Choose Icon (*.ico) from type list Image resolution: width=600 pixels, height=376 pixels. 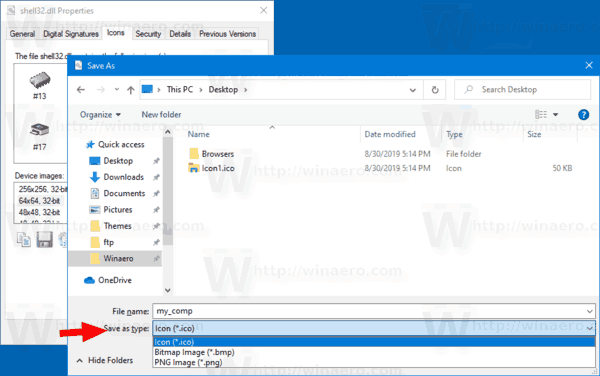click(374, 342)
